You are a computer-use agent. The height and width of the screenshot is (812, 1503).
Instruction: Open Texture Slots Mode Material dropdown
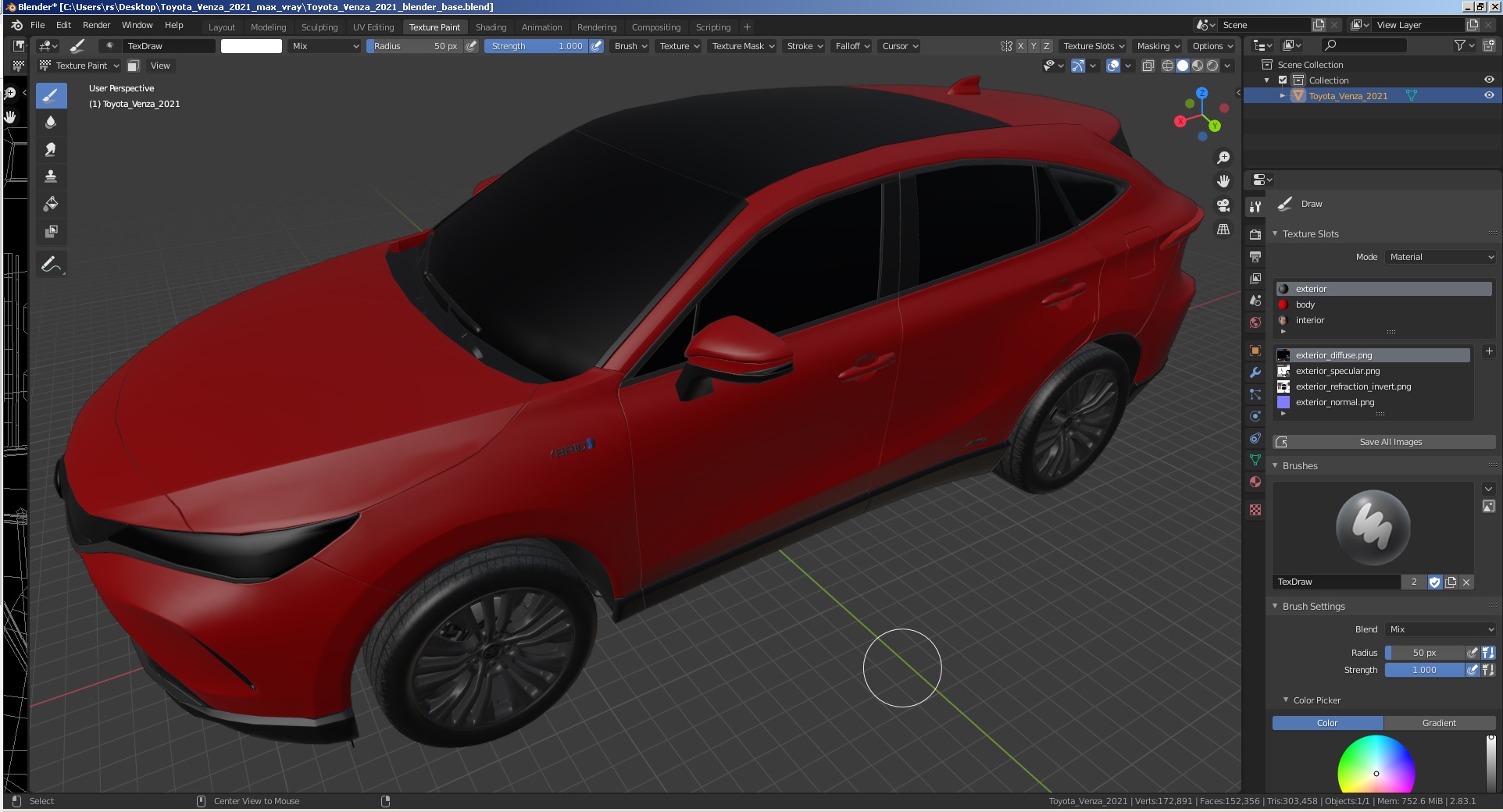tap(1441, 257)
